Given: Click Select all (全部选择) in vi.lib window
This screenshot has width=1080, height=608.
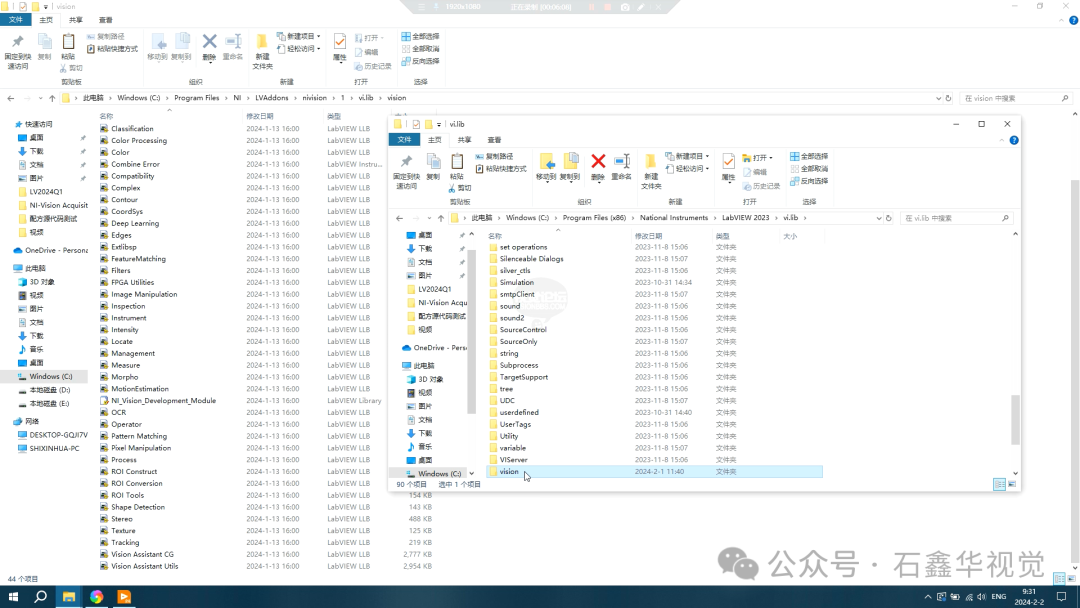Looking at the screenshot, I should click(x=809, y=156).
